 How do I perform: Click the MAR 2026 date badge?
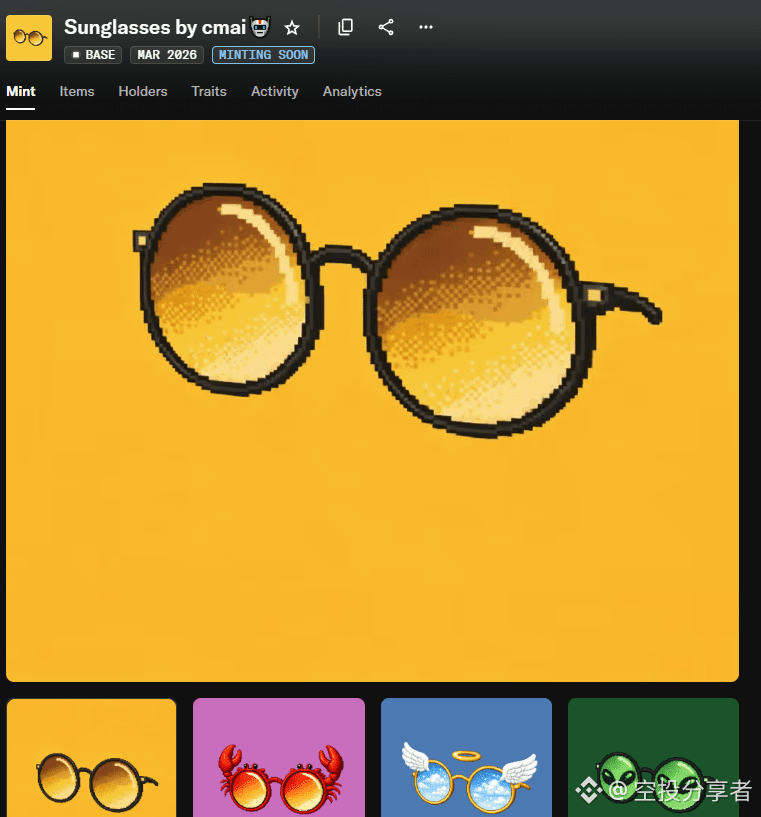(167, 55)
